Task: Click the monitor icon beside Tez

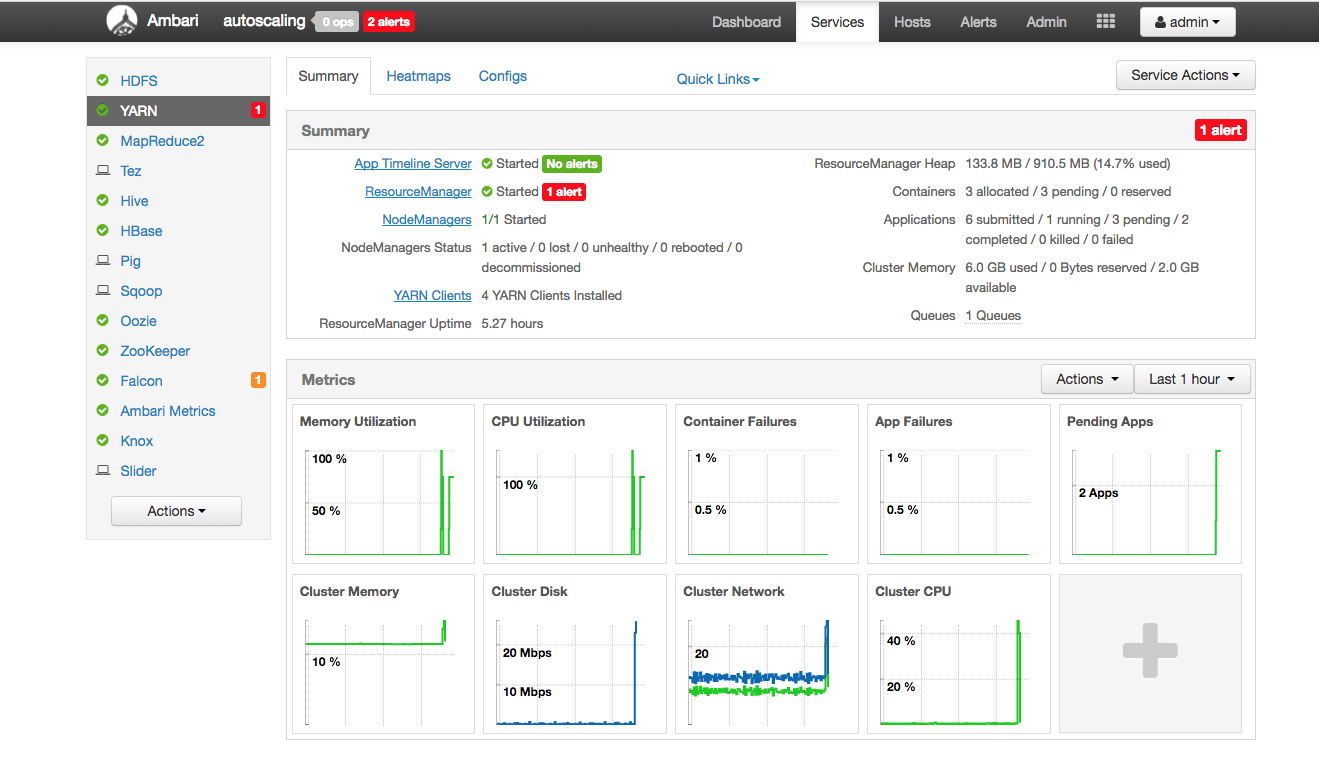Action: pos(101,170)
